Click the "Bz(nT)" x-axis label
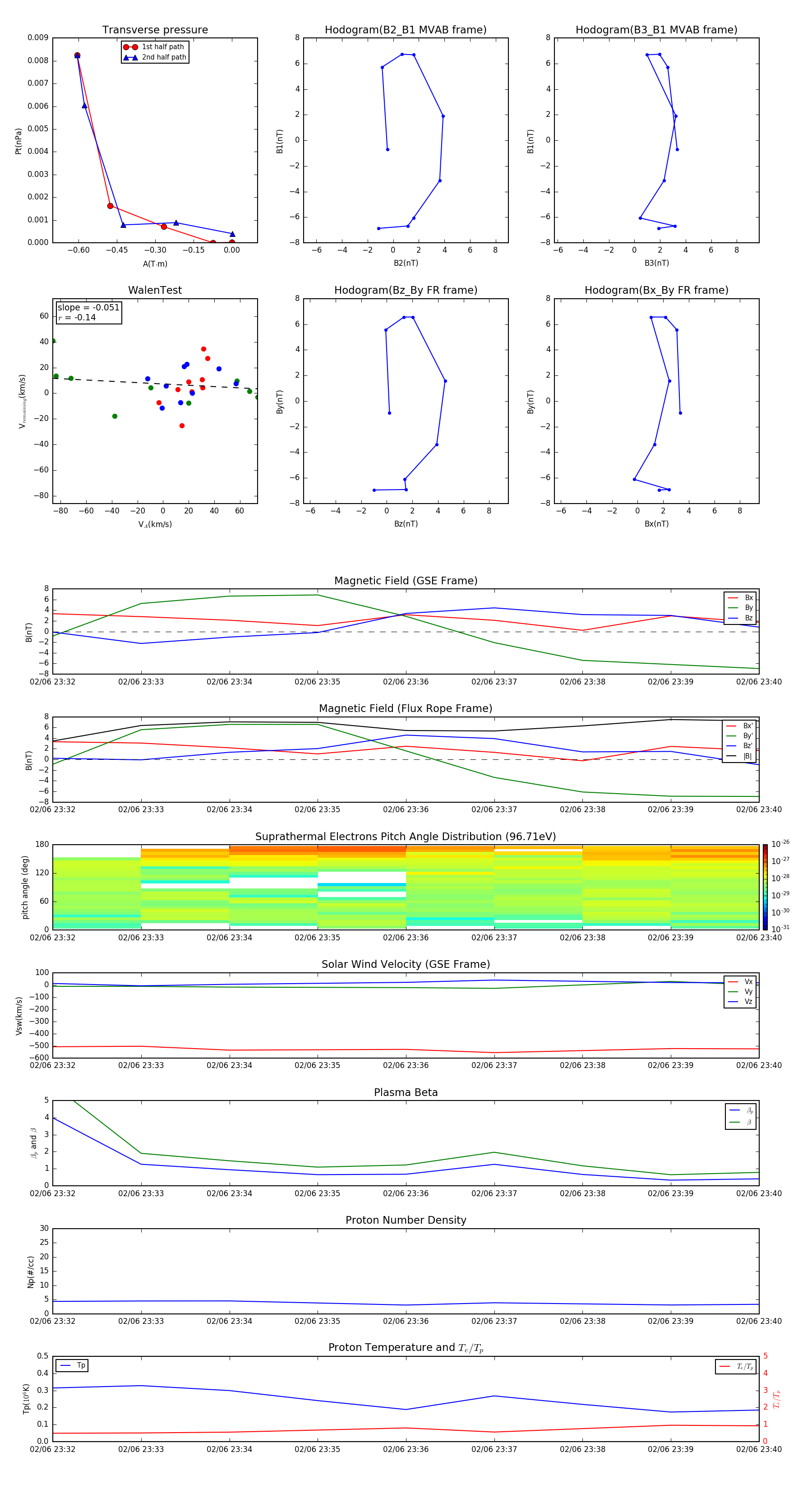This screenshot has width=812, height=1489. 406,524
